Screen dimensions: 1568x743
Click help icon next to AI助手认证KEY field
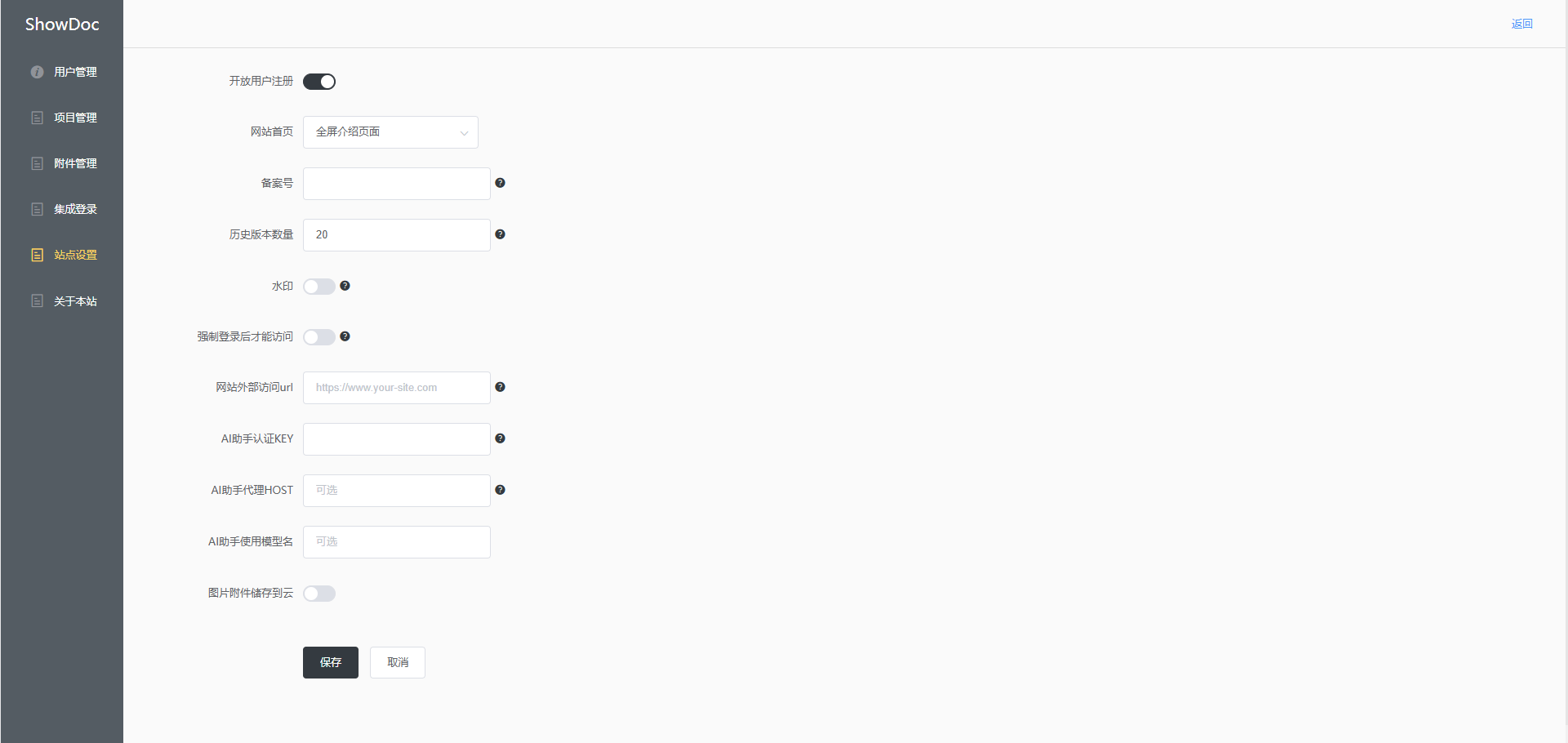[500, 438]
